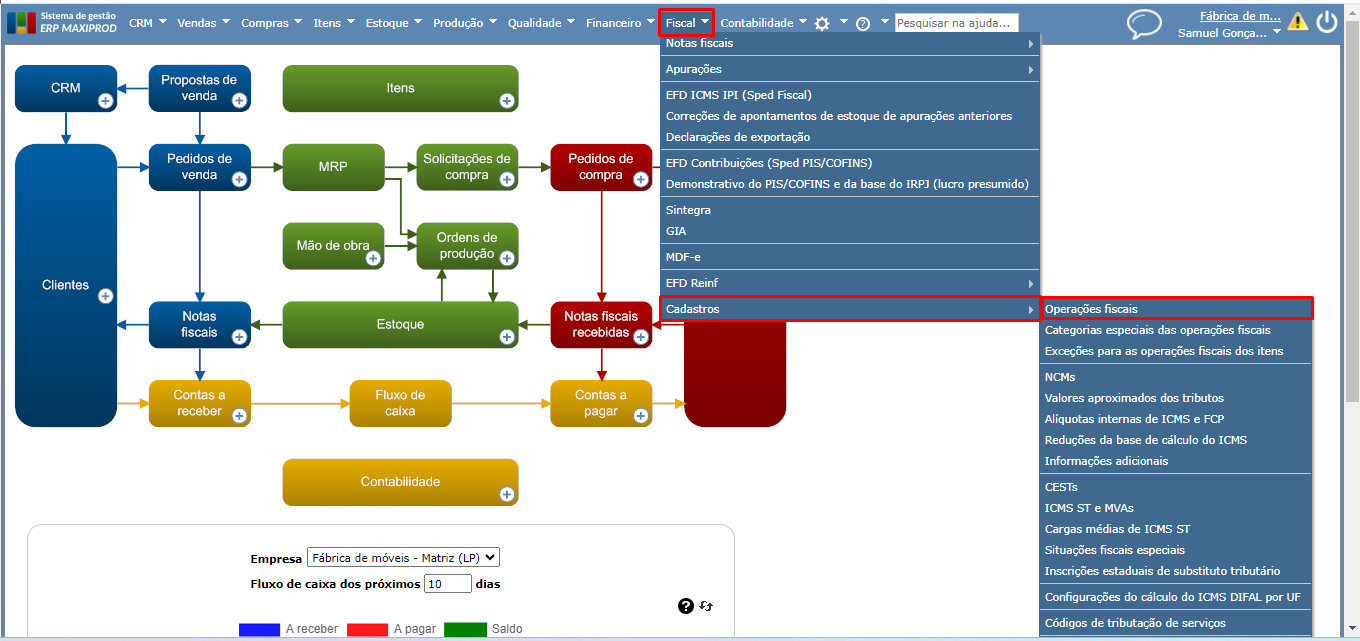Open the CRM menu dropdown
The image size is (1360, 641).
[x=147, y=23]
